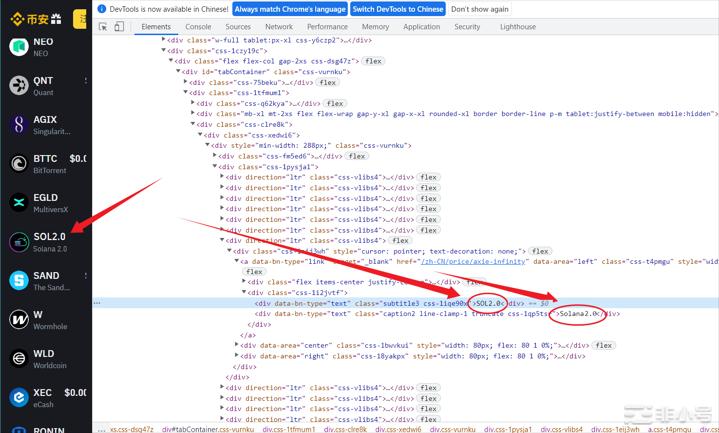Collapse the css-1pysja1 div node
The image size is (719, 433).
click(215, 167)
